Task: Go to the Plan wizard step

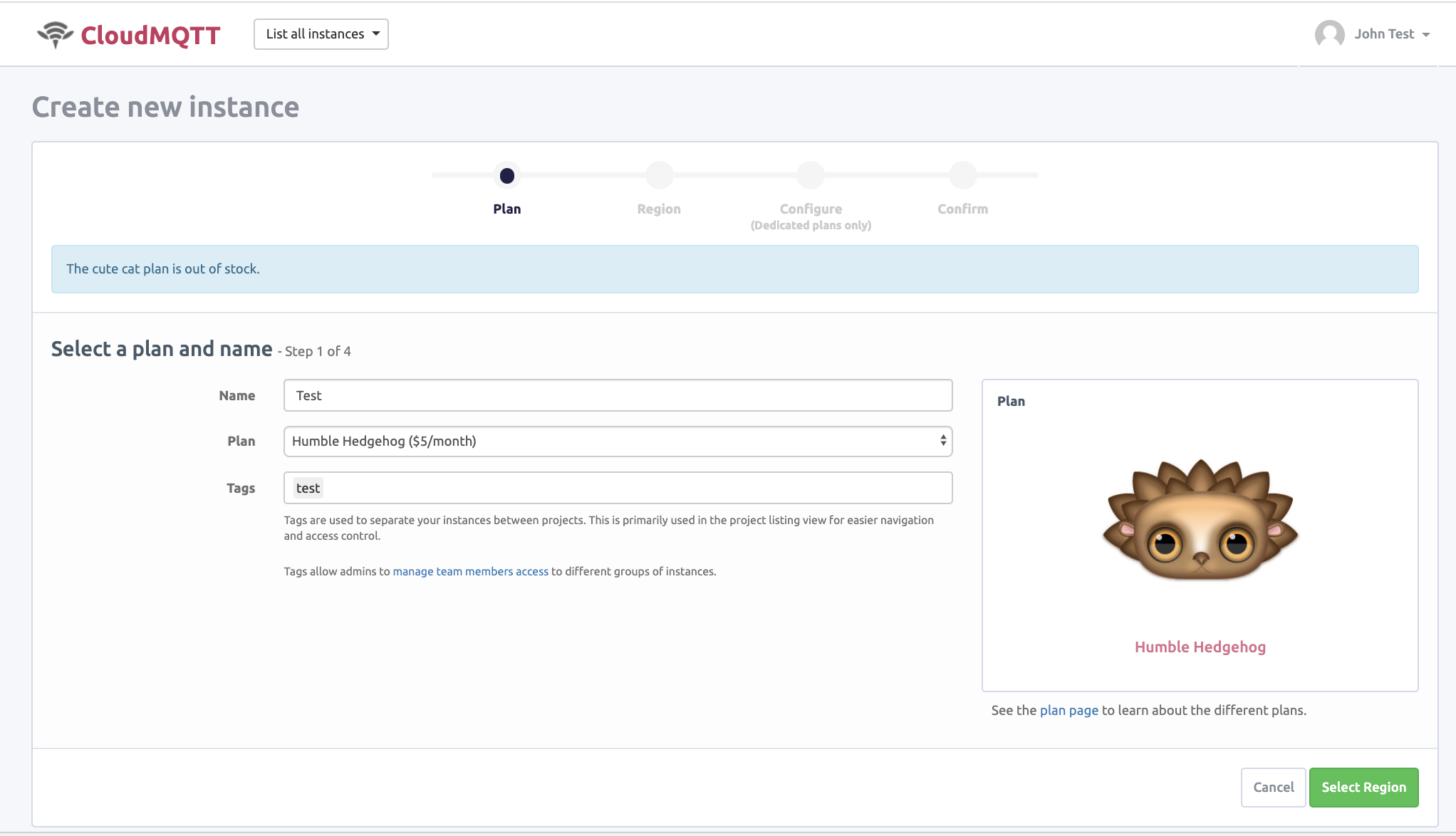Action: pyautogui.click(x=507, y=209)
